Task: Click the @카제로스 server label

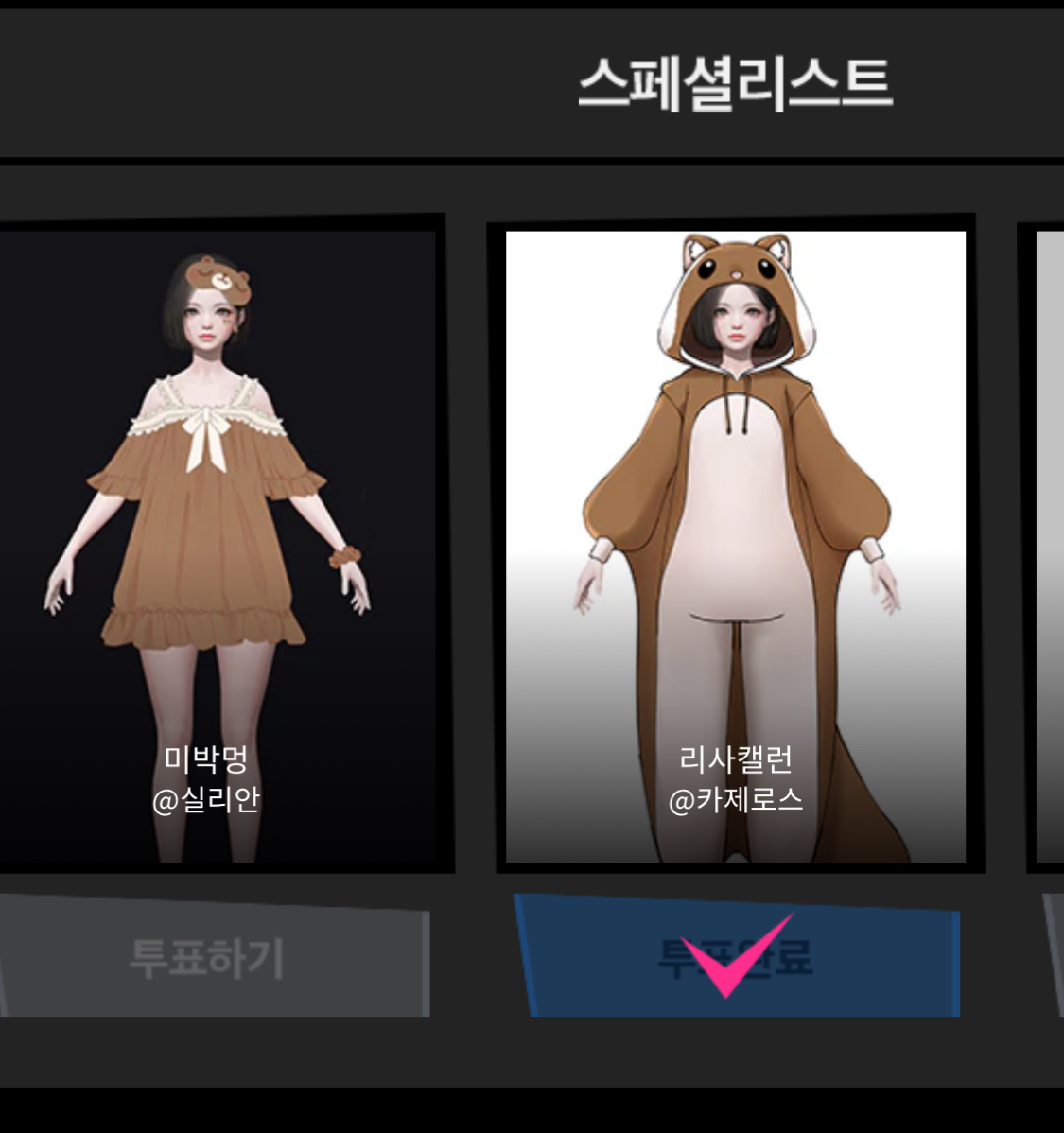Action: [736, 800]
